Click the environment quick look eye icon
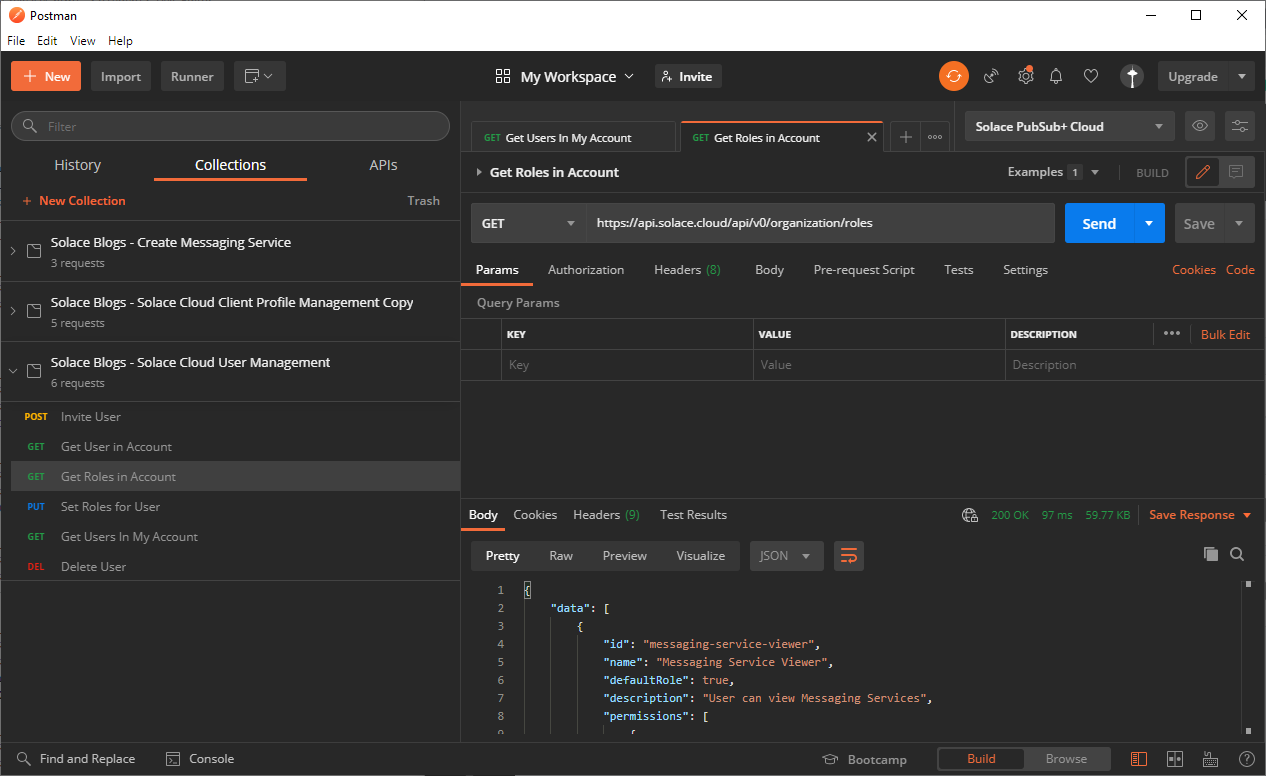This screenshot has height=776, width=1266. [1200, 126]
